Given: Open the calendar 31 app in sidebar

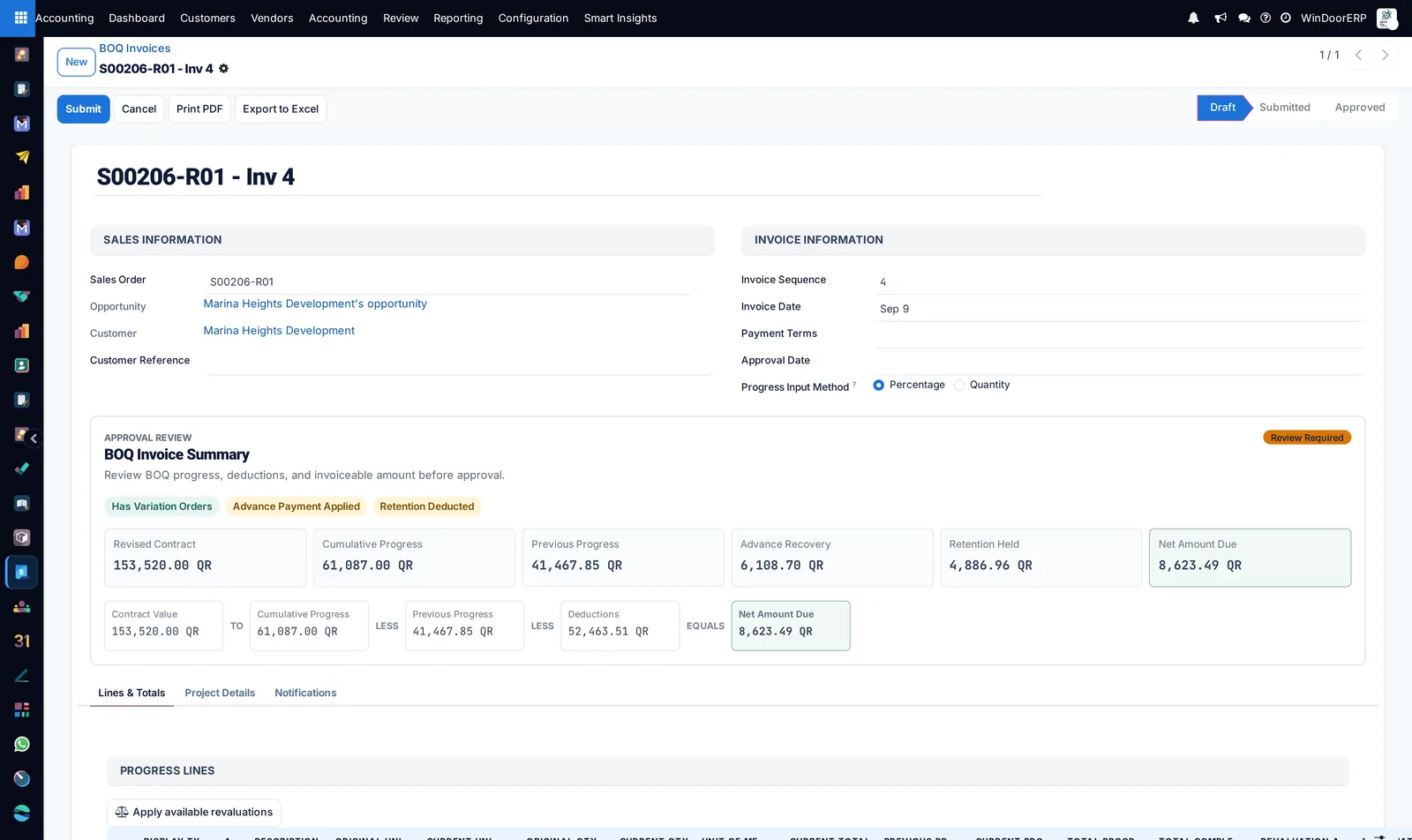Looking at the screenshot, I should [22, 641].
